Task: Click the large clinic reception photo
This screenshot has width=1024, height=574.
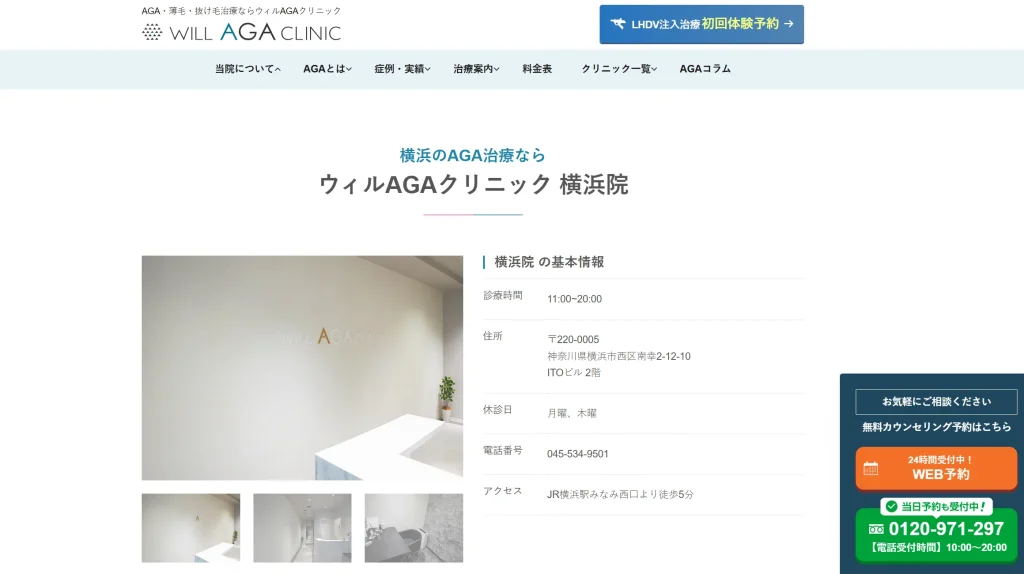Action: pyautogui.click(x=302, y=368)
